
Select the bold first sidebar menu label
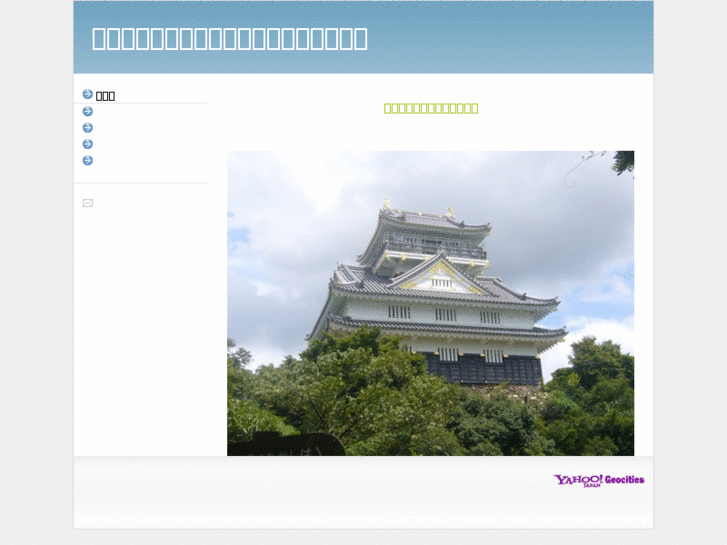[x=105, y=96]
